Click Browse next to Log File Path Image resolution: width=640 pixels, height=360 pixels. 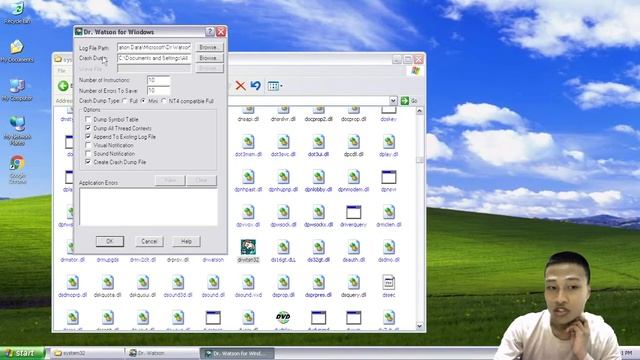[209, 47]
